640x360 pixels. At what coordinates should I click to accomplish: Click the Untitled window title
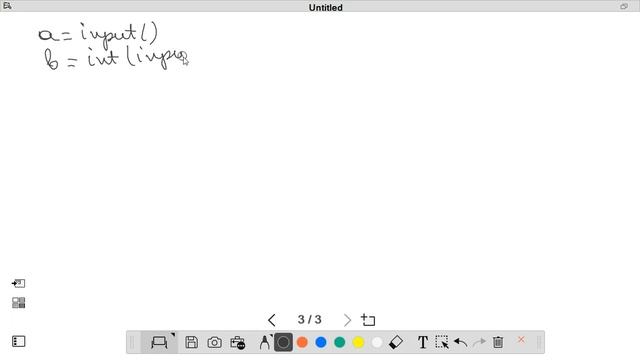click(x=325, y=7)
